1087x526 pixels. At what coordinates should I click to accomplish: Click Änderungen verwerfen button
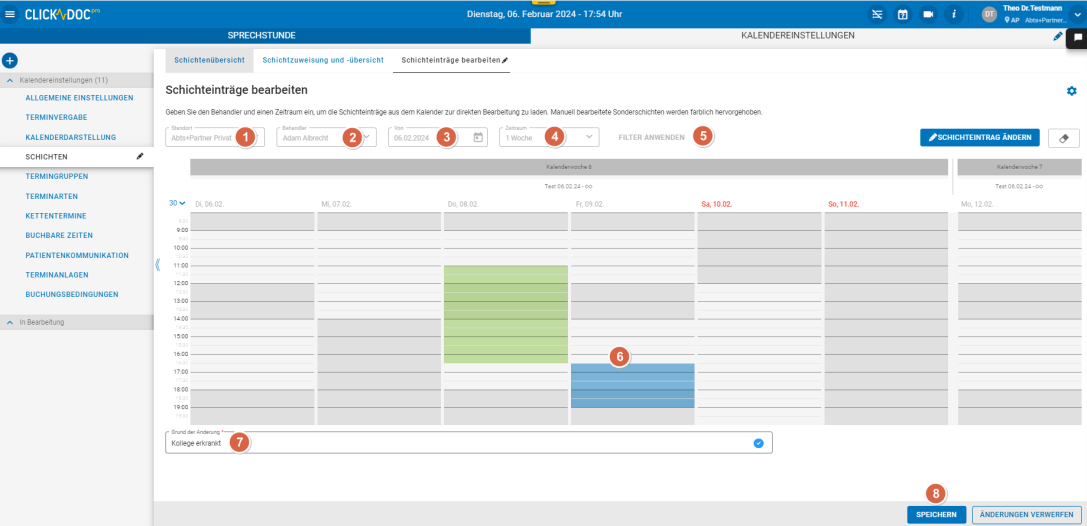[x=1026, y=514]
